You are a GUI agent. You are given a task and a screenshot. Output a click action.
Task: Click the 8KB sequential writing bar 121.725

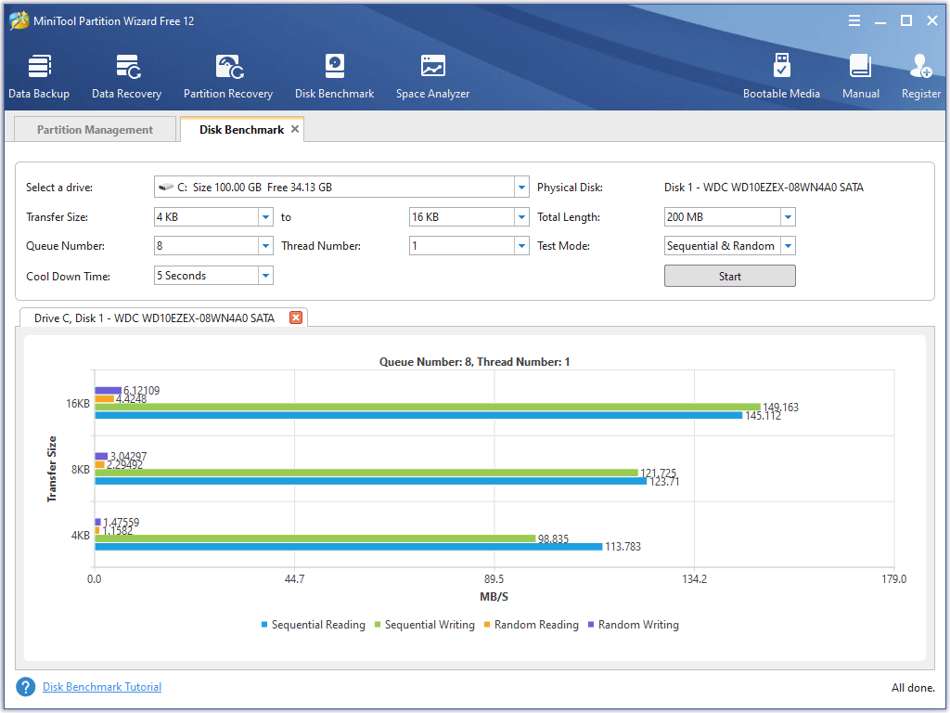[367, 473]
